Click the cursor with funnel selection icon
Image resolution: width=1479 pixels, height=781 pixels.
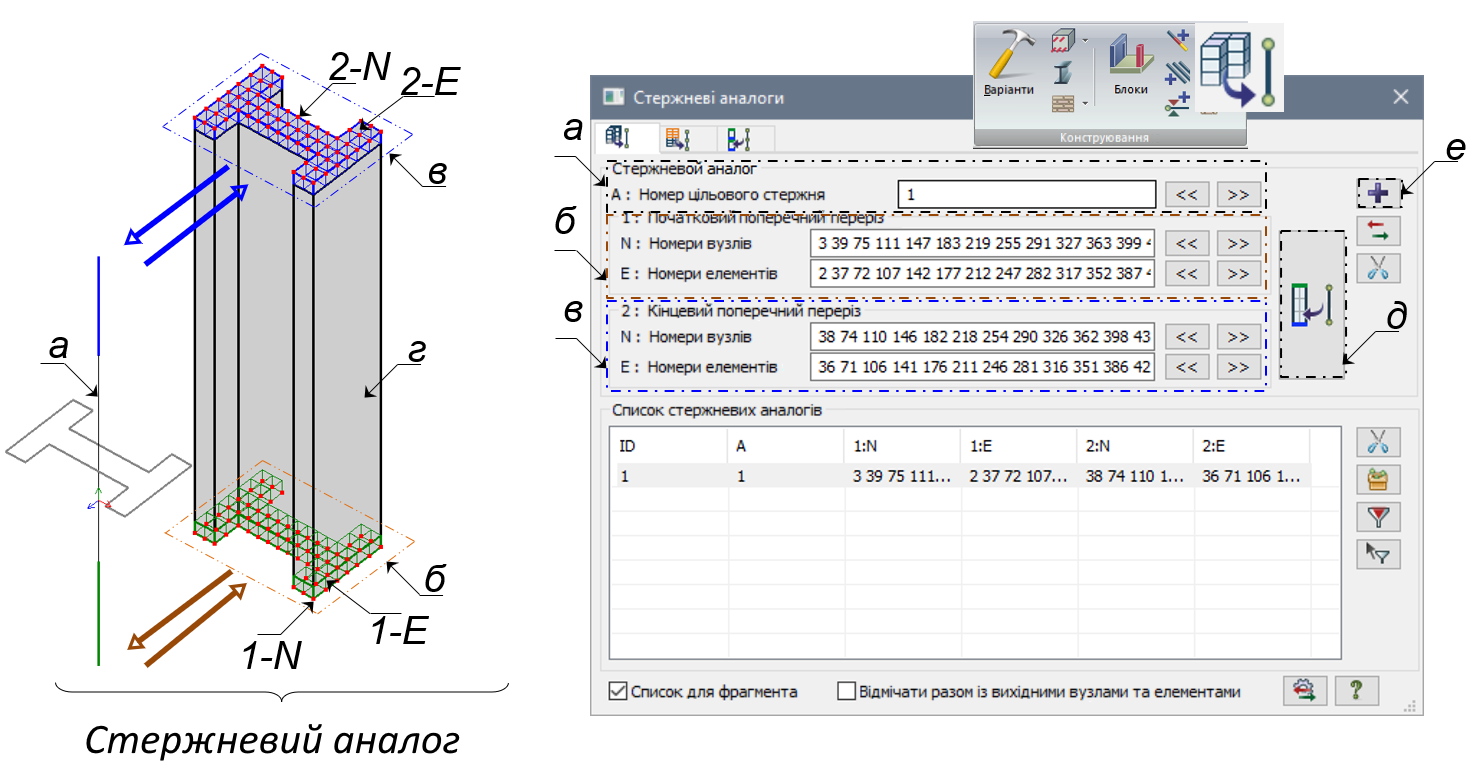coord(1378,553)
